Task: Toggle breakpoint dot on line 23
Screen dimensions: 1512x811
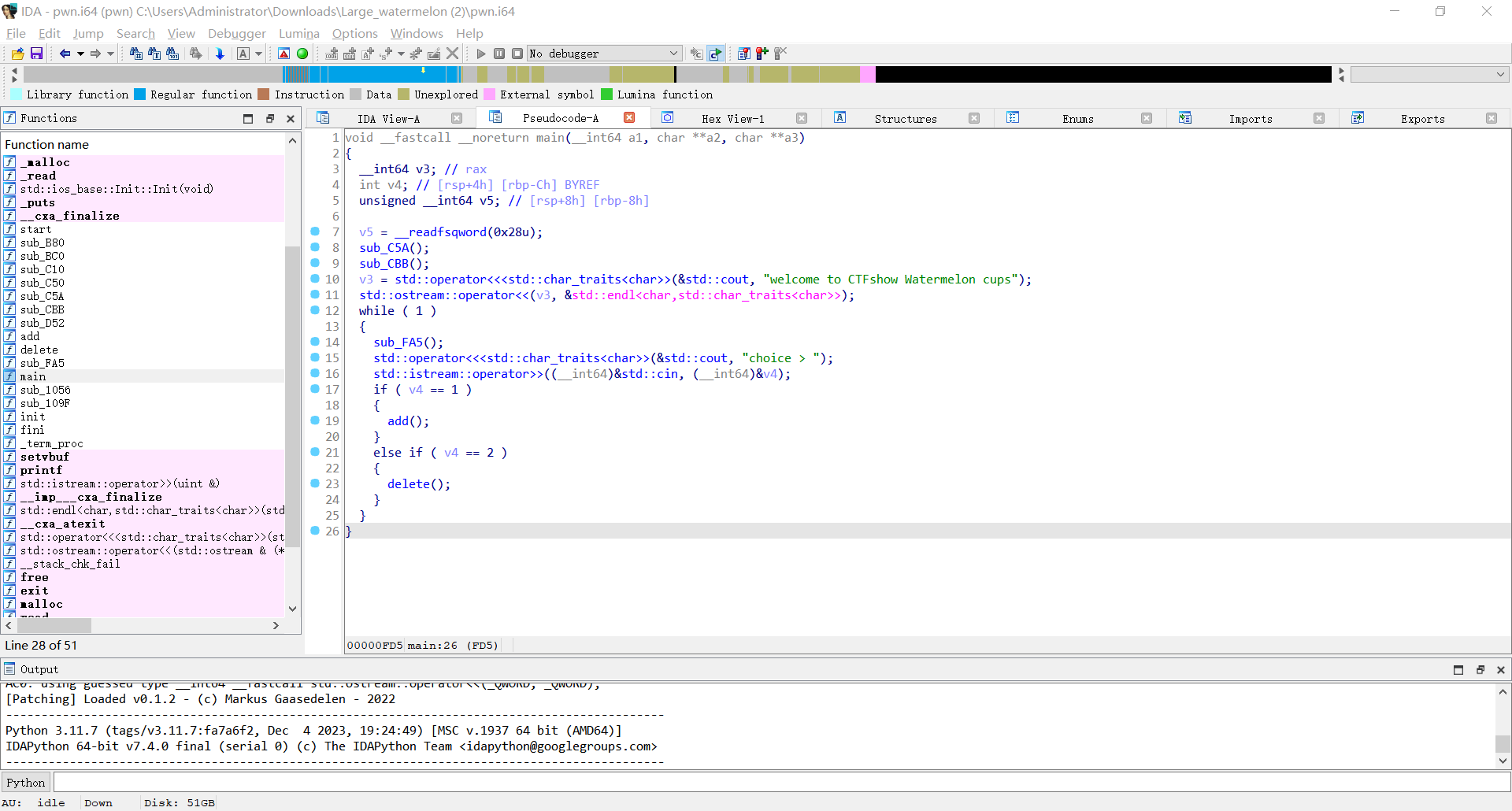Action: [x=315, y=483]
